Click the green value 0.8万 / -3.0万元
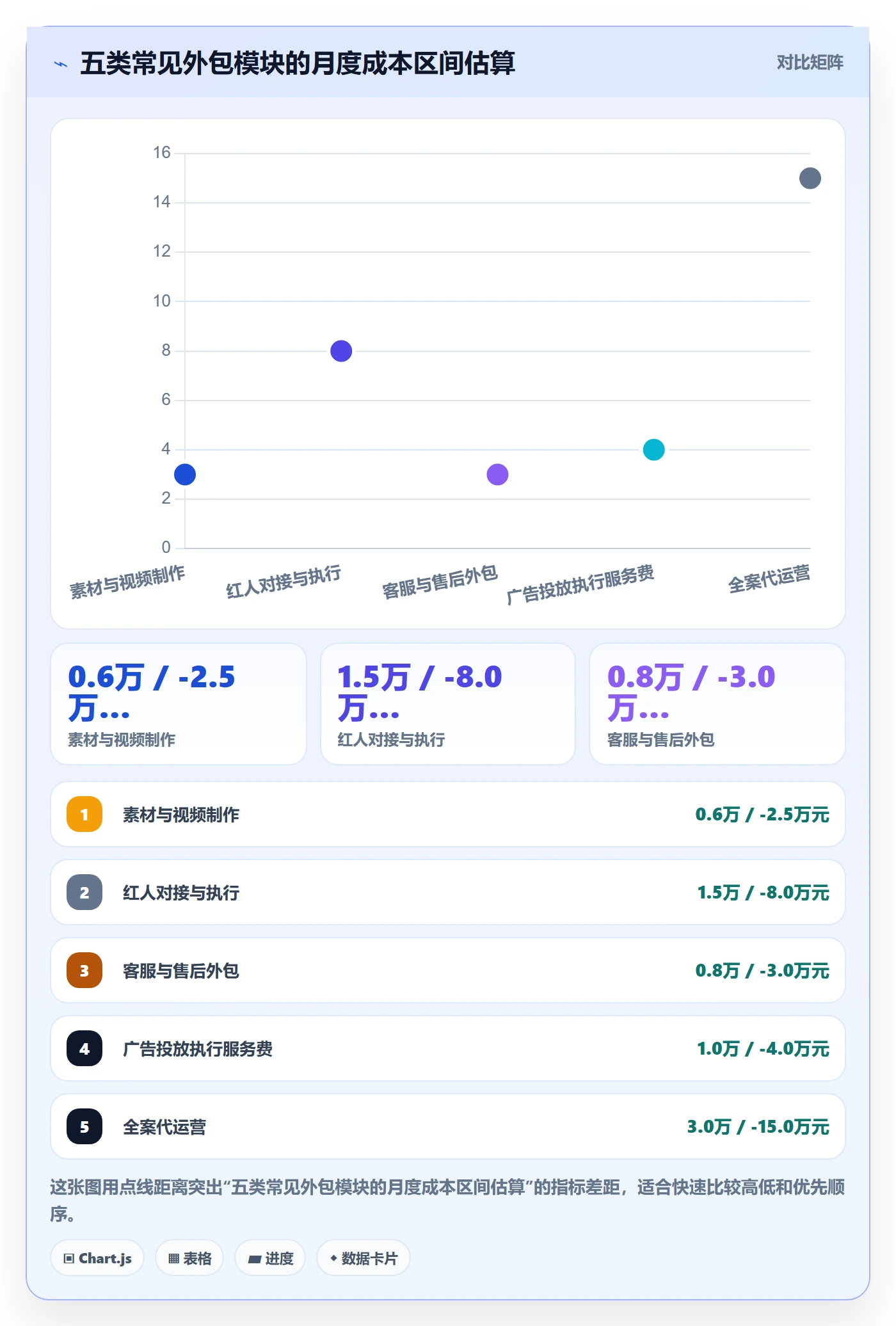This screenshot has height=1326, width=896. click(762, 971)
